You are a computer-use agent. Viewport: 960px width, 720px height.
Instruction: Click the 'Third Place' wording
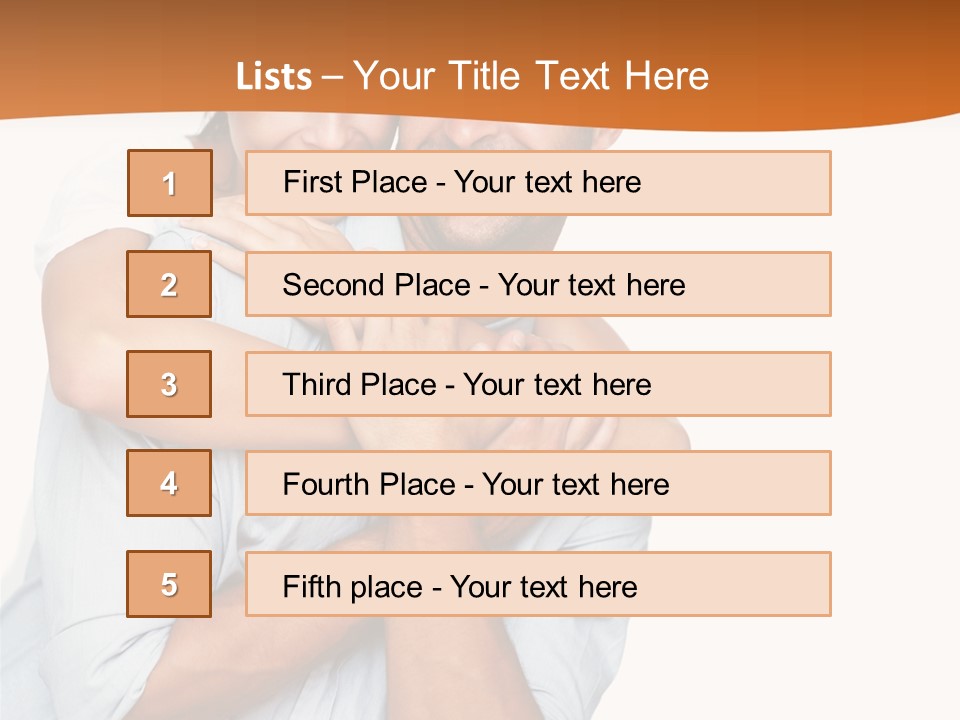pos(359,385)
